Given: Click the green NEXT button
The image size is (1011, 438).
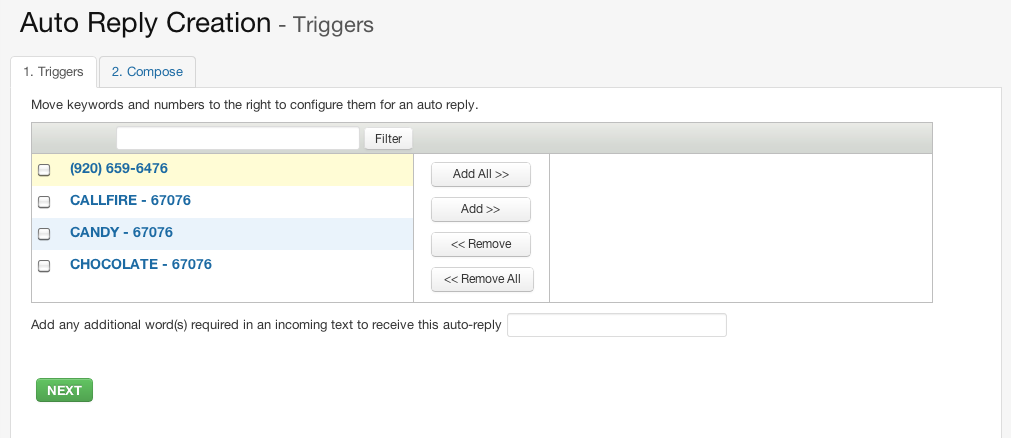Looking at the screenshot, I should tap(64, 390).
